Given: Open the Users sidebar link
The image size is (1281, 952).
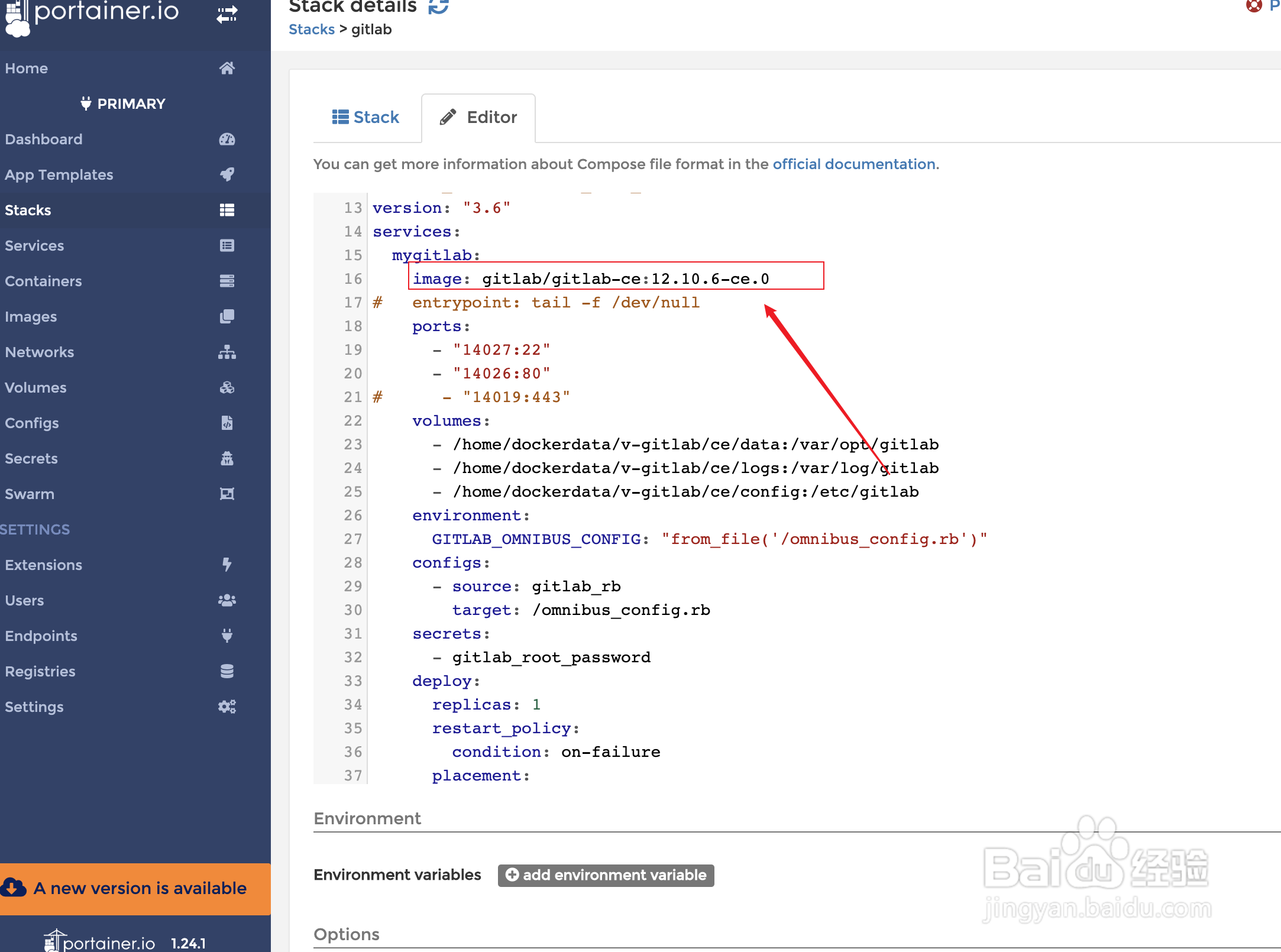Looking at the screenshot, I should tap(24, 600).
